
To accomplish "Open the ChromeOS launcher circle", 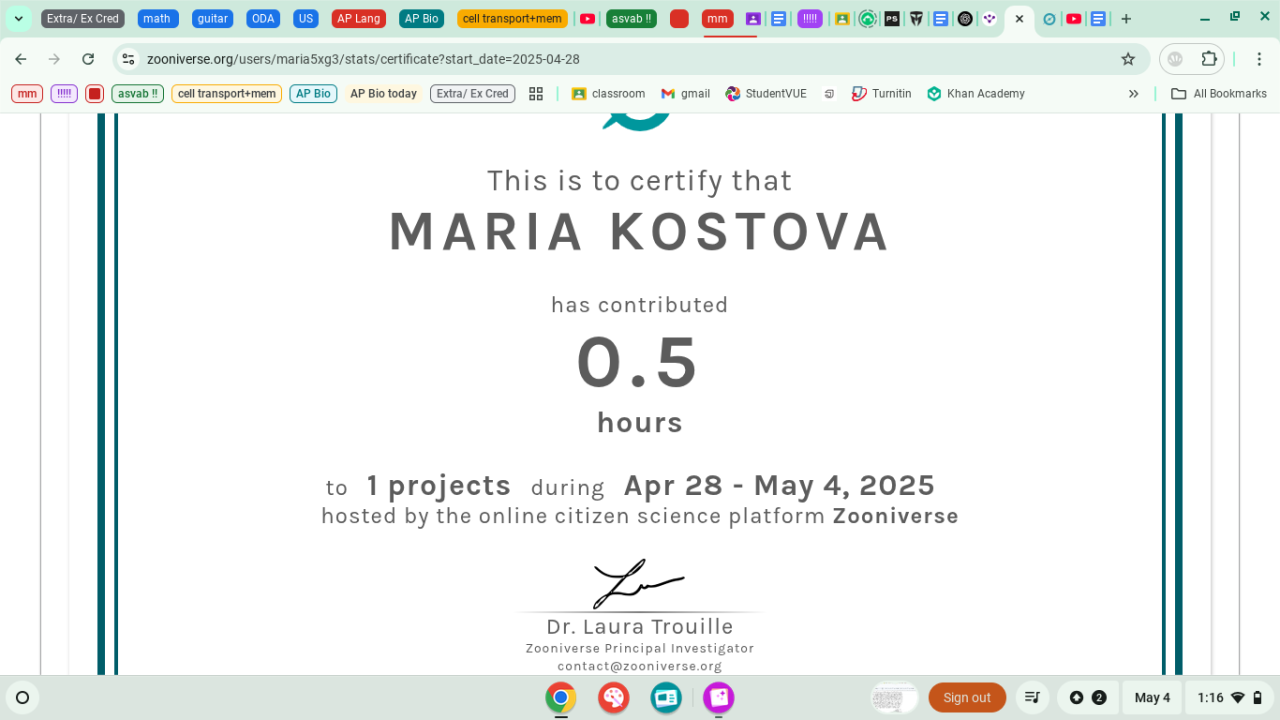I will (x=23, y=698).
